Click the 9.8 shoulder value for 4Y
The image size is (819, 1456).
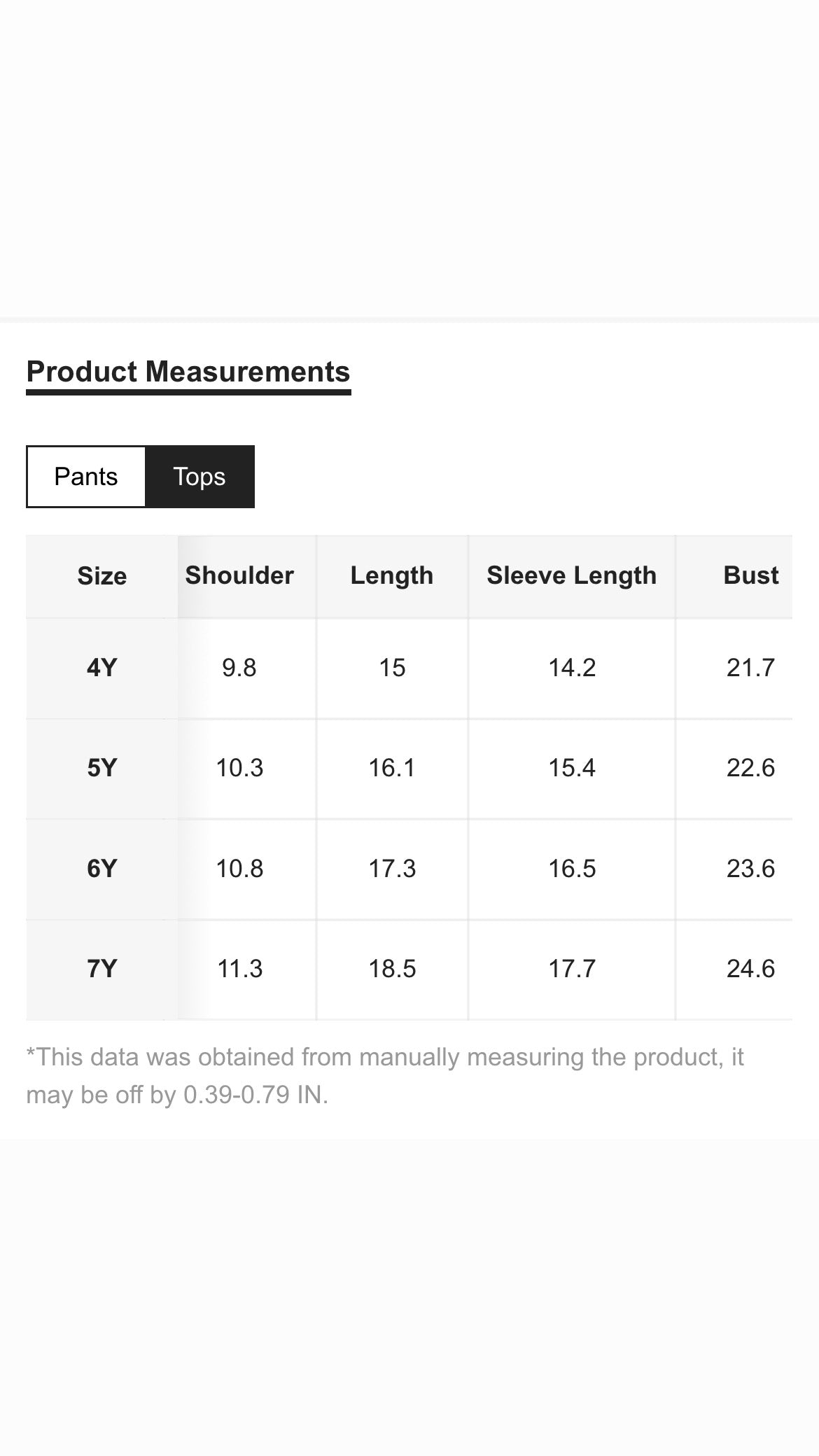tap(239, 668)
